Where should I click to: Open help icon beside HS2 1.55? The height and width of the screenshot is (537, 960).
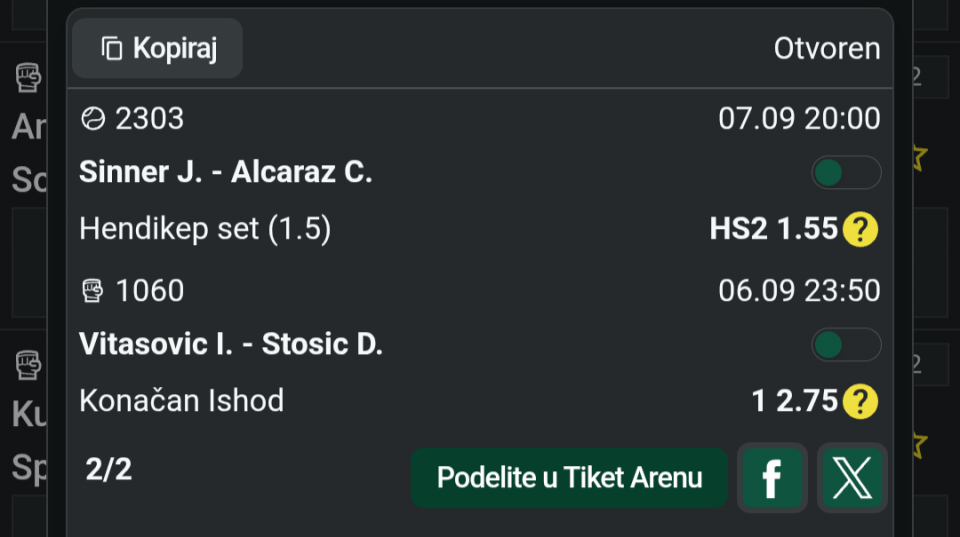[860, 229]
